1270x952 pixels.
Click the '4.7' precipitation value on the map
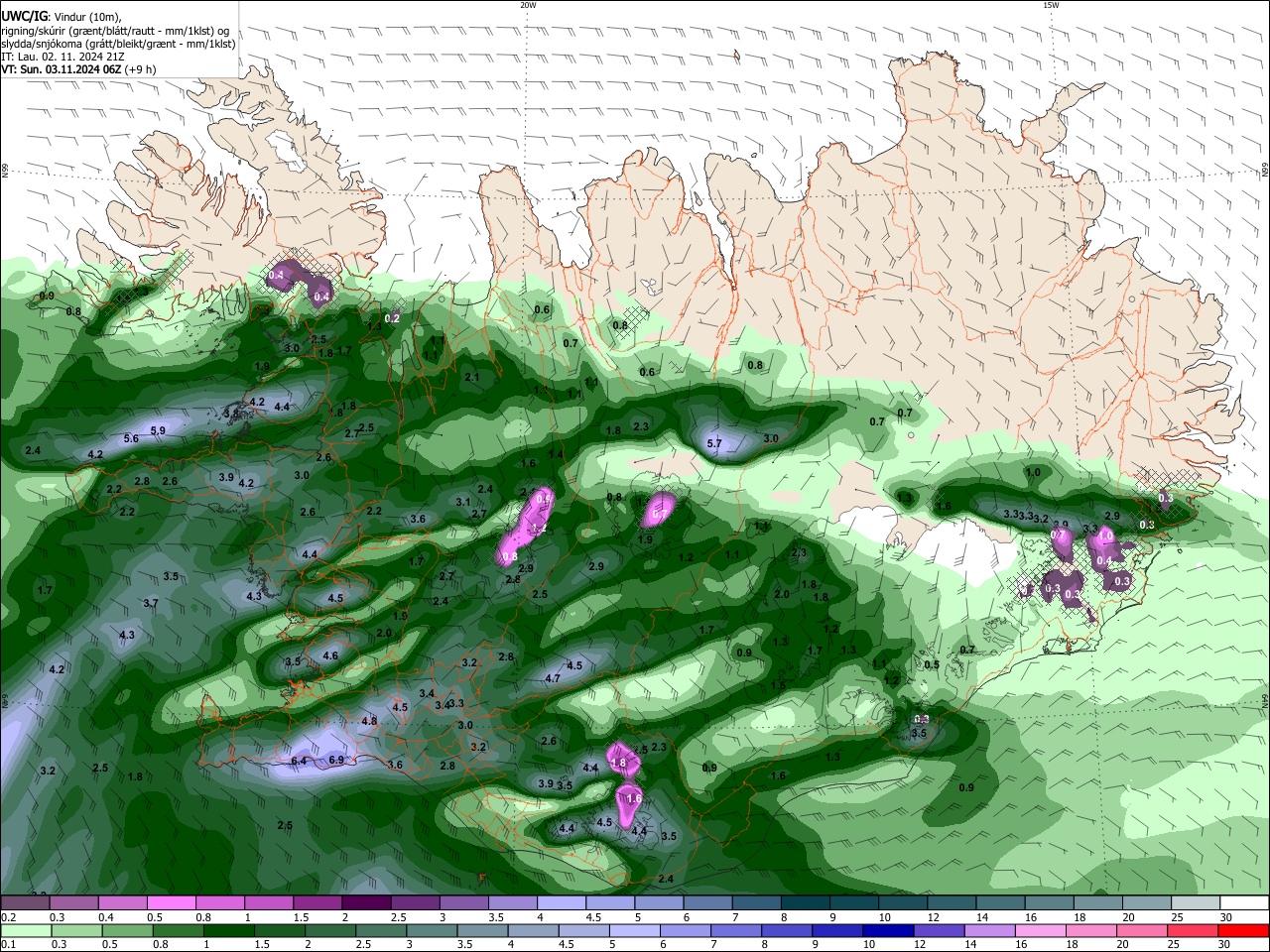point(554,679)
